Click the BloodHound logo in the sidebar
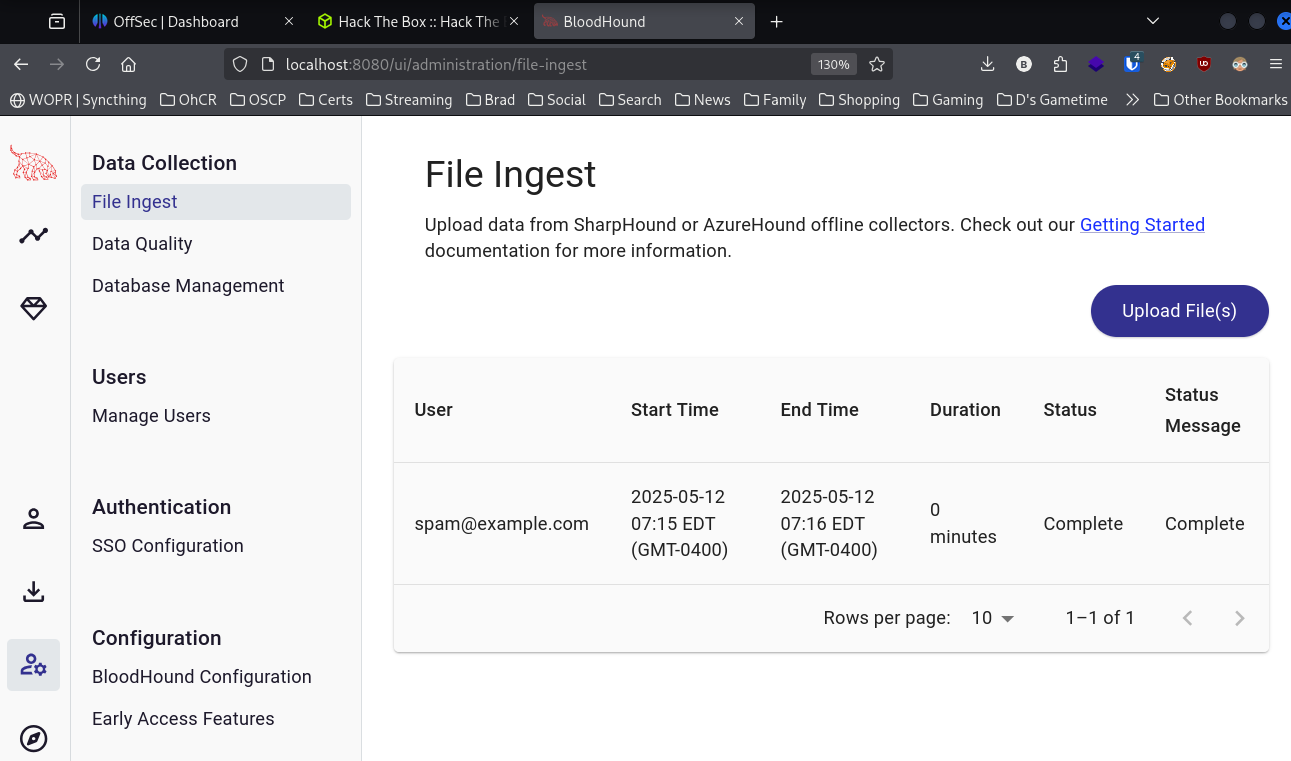This screenshot has width=1291, height=761. pos(33,162)
